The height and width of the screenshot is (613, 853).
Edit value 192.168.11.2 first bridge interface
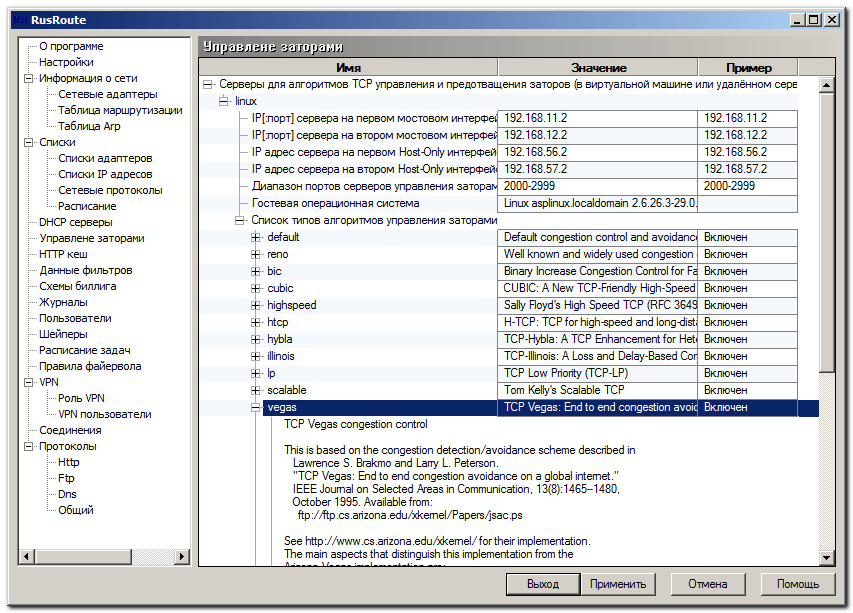(597, 118)
